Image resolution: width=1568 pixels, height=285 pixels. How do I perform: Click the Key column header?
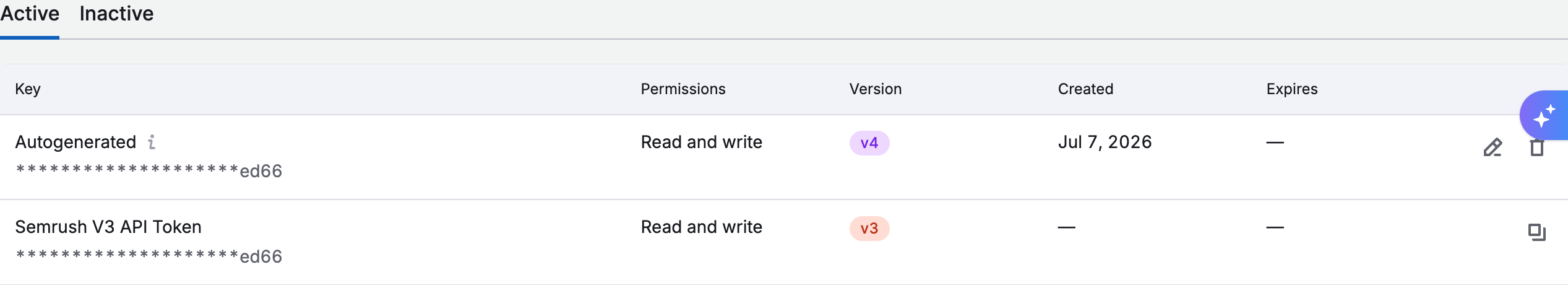[28, 89]
